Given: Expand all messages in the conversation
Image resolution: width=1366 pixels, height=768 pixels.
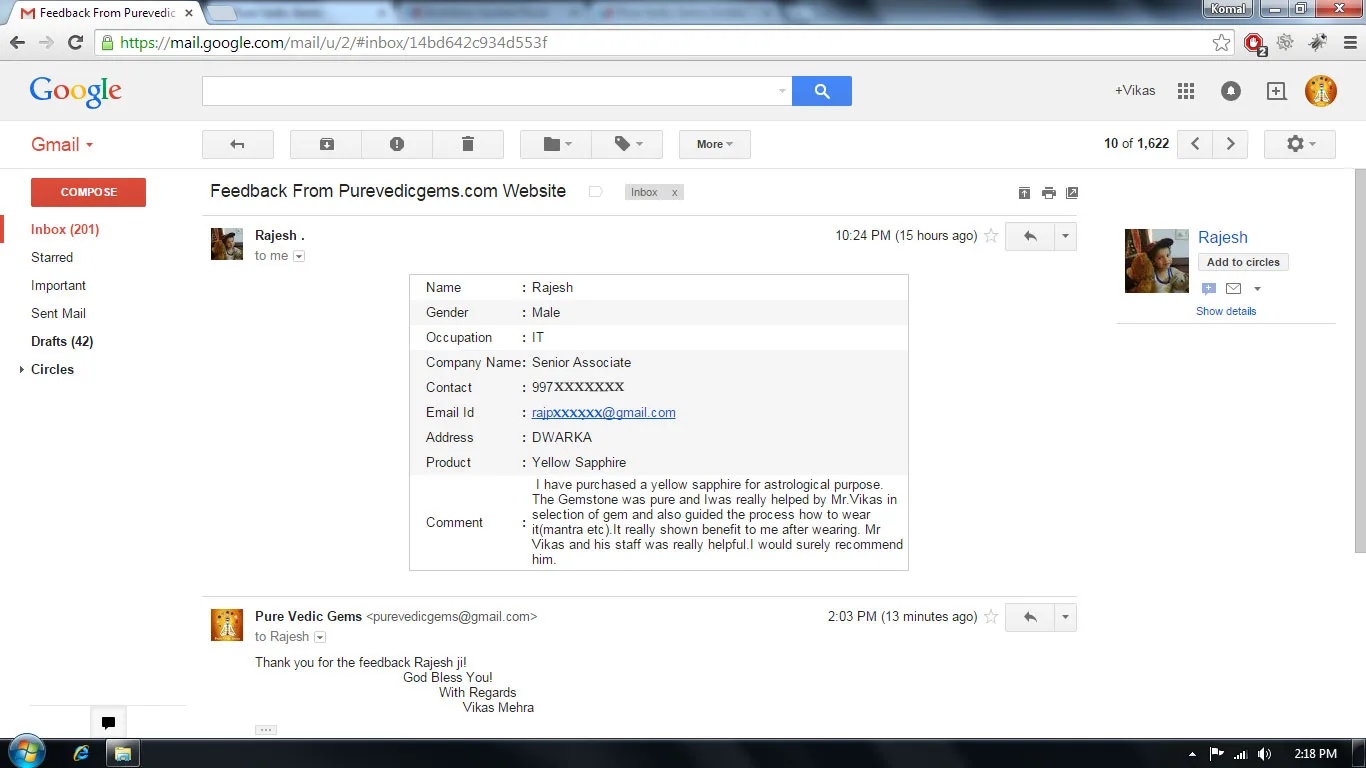Looking at the screenshot, I should coord(1024,193).
